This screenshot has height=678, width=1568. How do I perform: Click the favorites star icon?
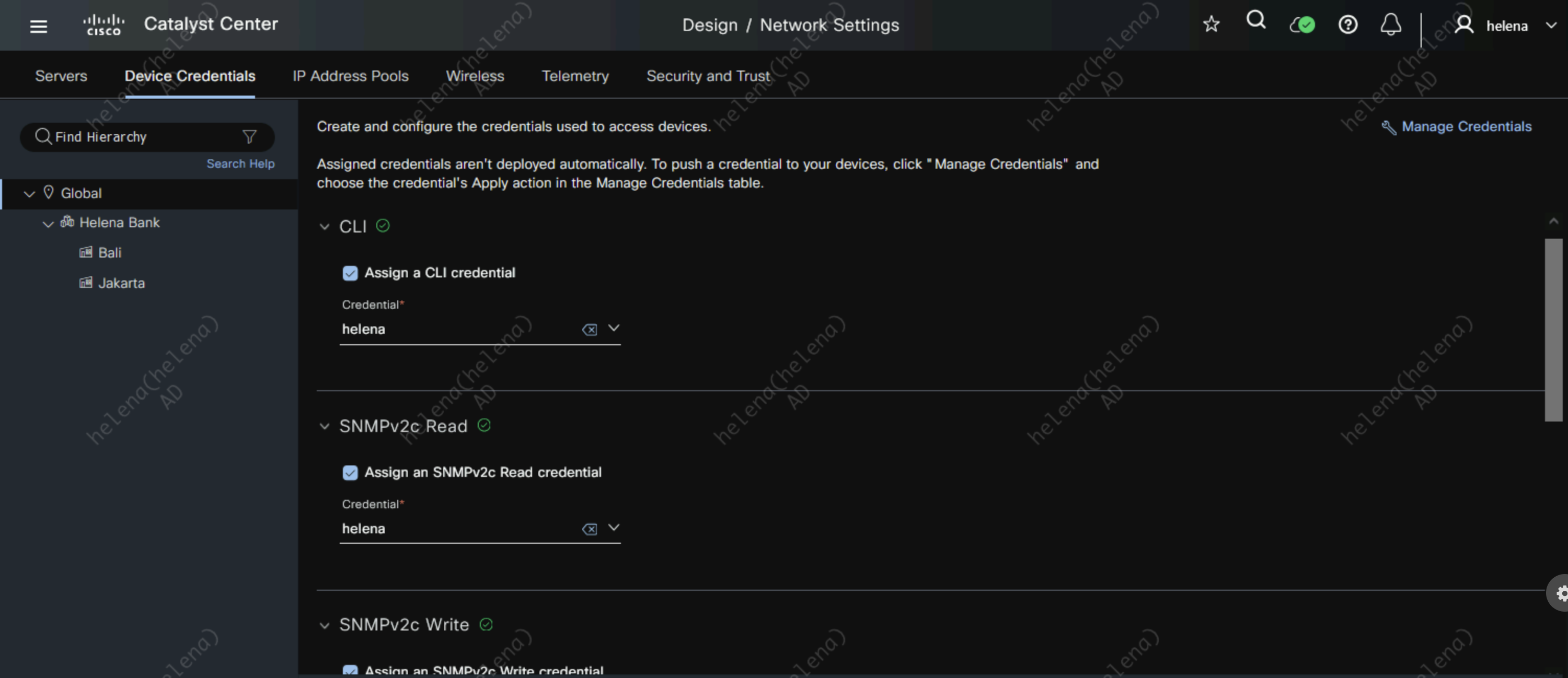tap(1210, 25)
